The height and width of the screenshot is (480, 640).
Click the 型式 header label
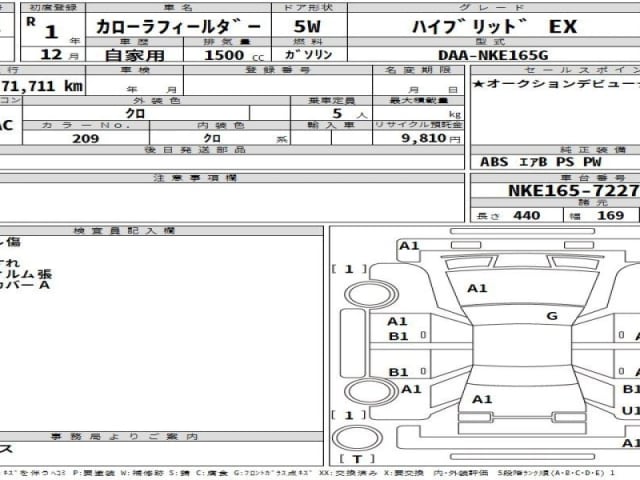(x=491, y=42)
